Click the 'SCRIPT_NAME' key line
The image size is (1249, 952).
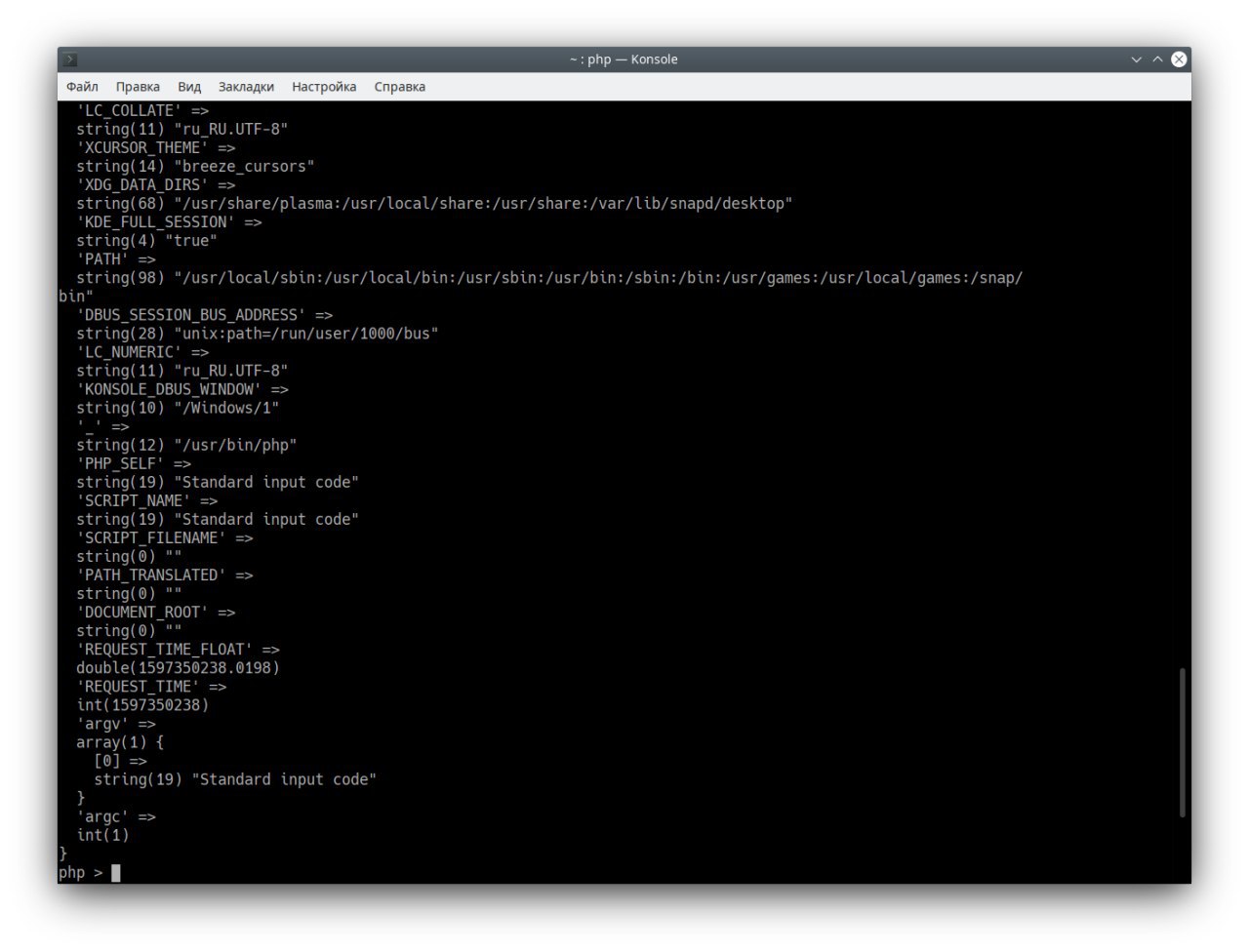147,500
